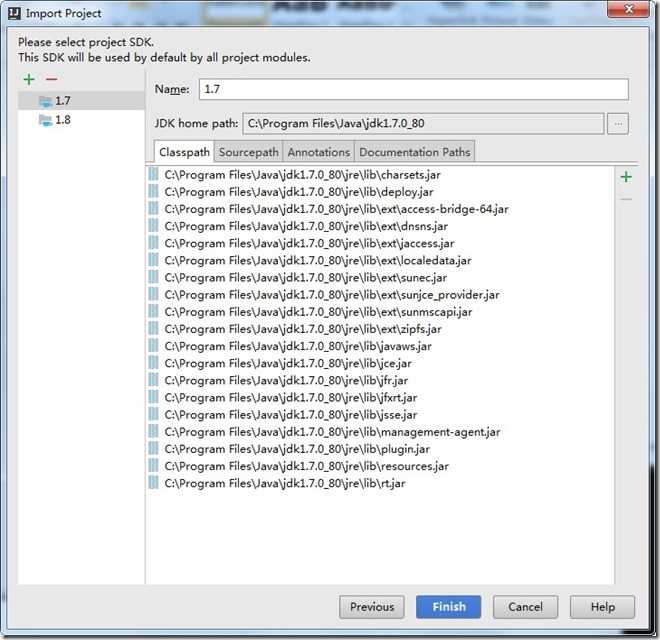Click the jar icon beside charsets.jar
Screen dimensions: 660x640
pos(154,174)
